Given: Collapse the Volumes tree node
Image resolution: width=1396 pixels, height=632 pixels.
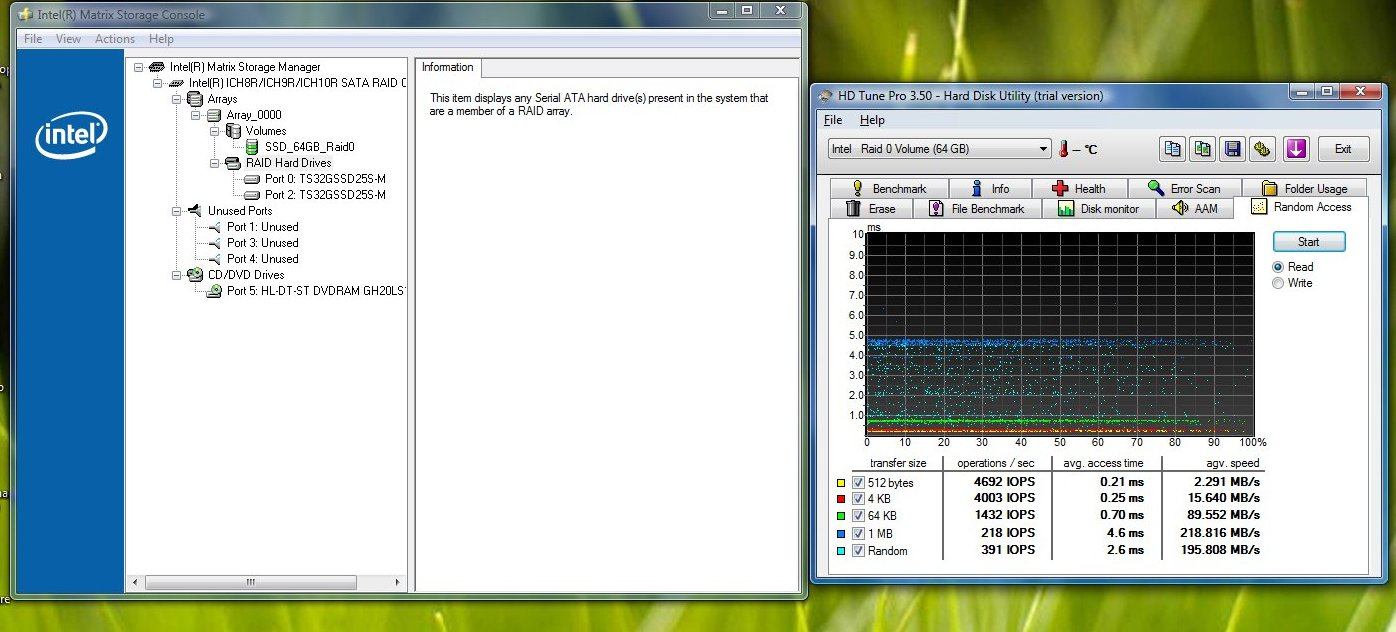Looking at the screenshot, I should [215, 131].
